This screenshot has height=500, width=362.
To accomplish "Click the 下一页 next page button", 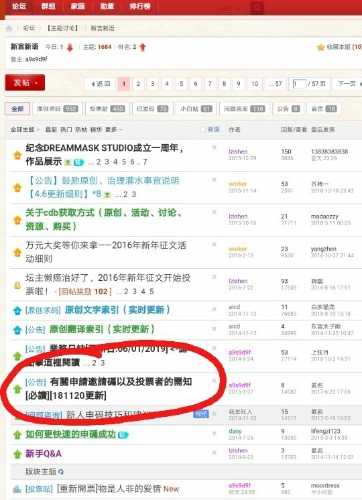I will pos(349,84).
